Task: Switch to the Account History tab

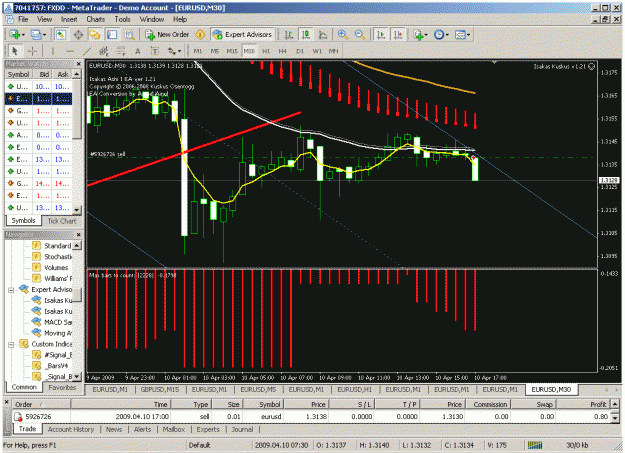Action: (71, 429)
